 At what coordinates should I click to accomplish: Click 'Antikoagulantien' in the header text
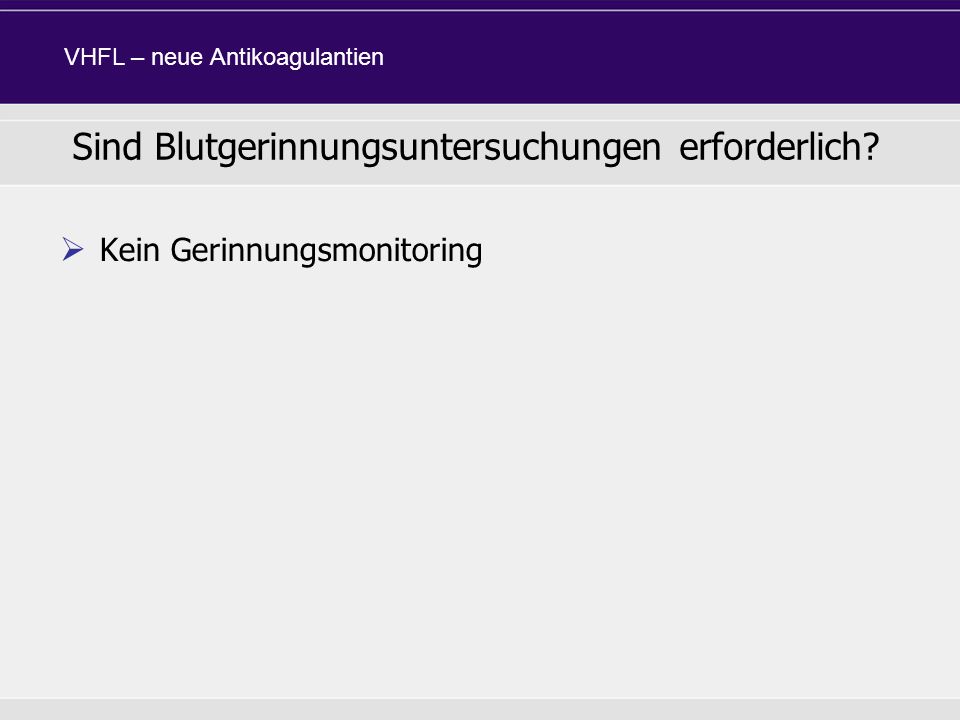coord(297,58)
